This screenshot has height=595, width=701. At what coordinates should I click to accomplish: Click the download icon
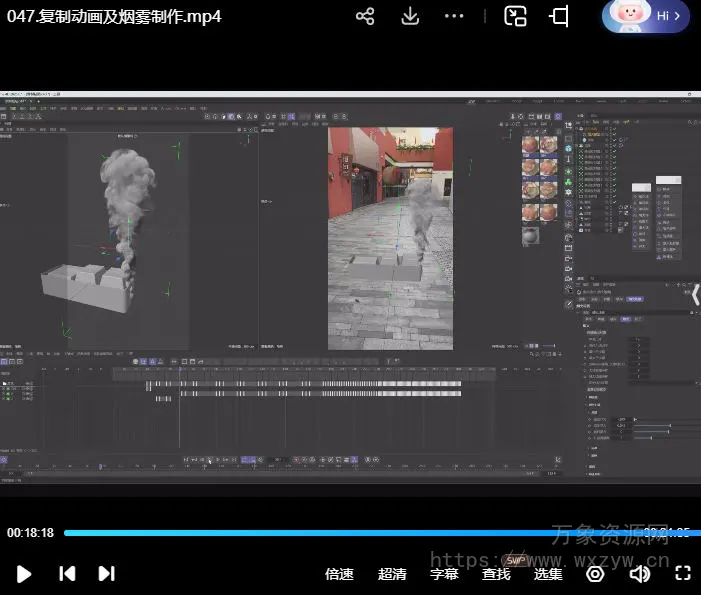coord(410,16)
